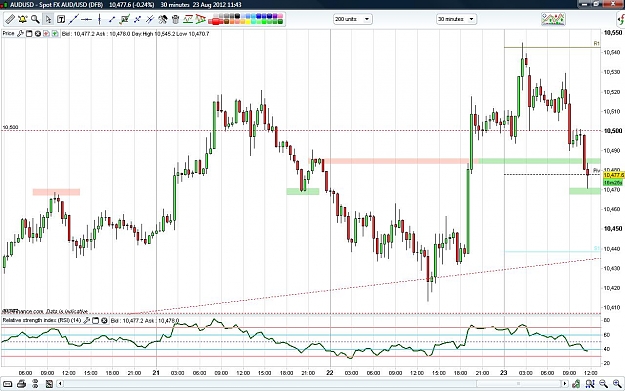Choose the text annotation tool
625x391 pixels.
[x=61, y=19]
